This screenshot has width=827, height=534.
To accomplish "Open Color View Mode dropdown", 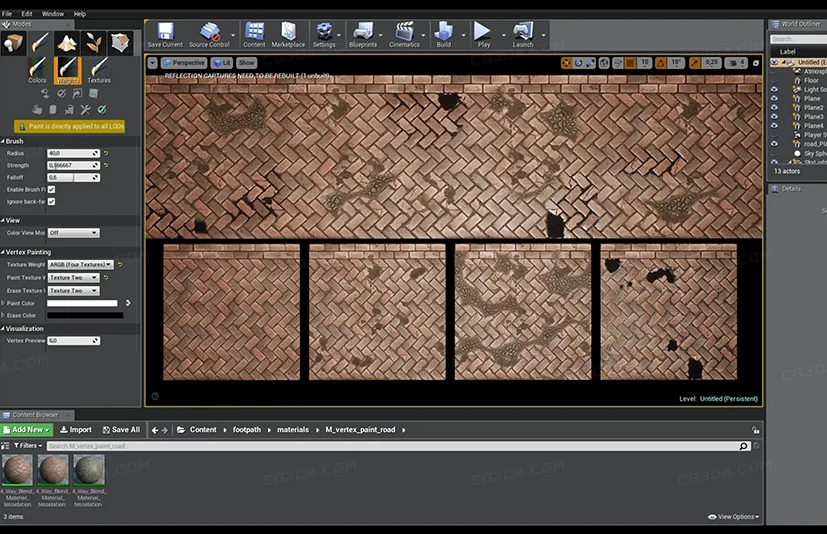I will tap(73, 233).
